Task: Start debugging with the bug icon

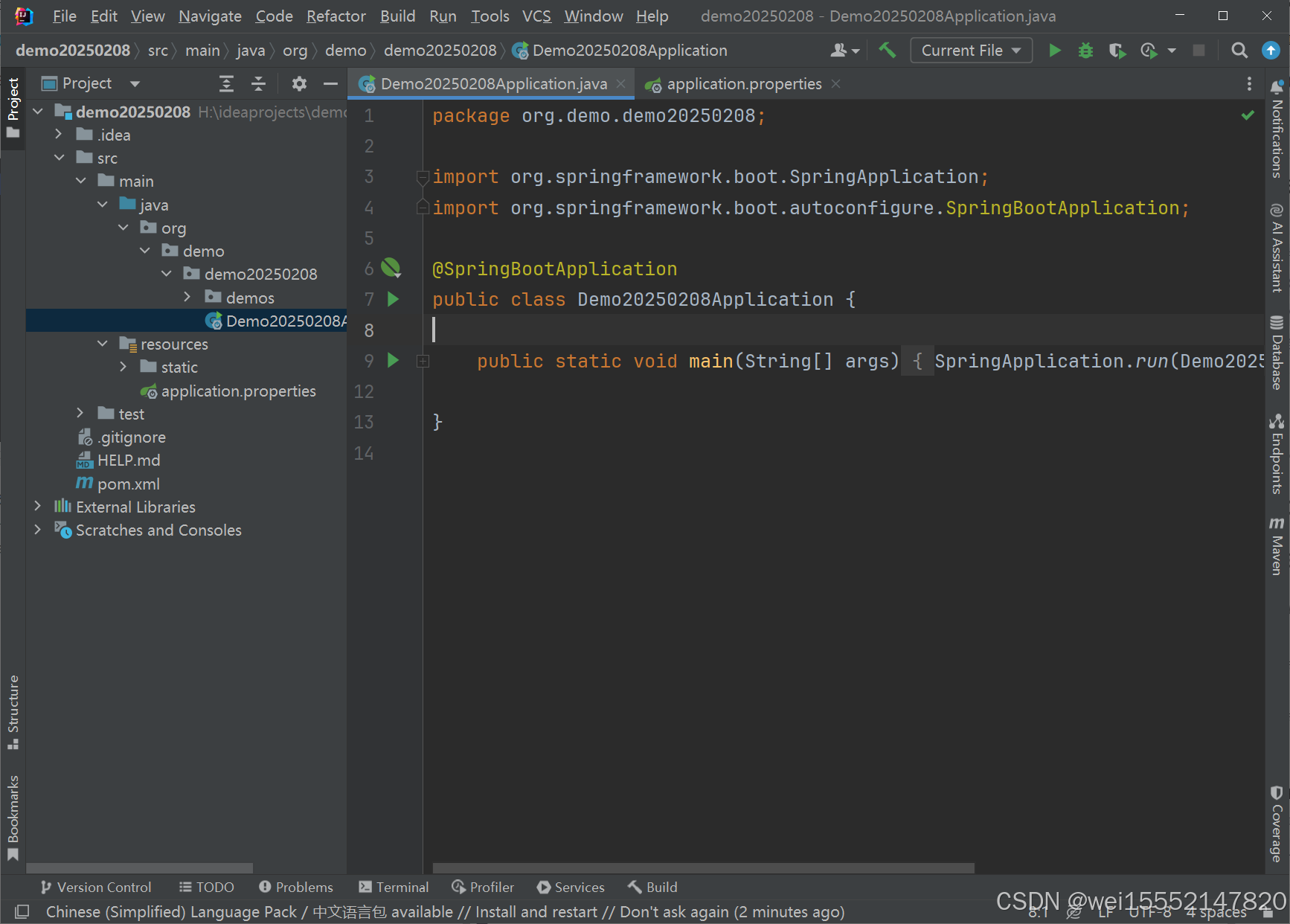Action: 1085,50
